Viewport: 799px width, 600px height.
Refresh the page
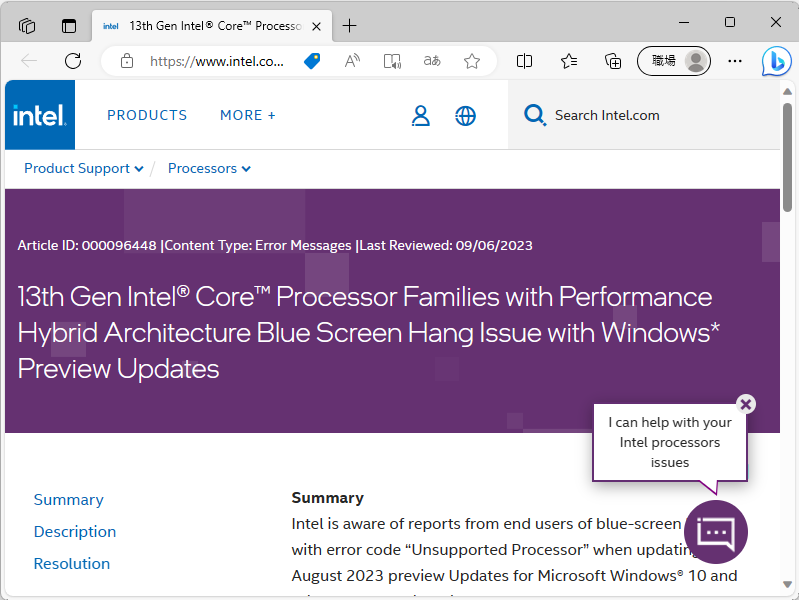(73, 61)
